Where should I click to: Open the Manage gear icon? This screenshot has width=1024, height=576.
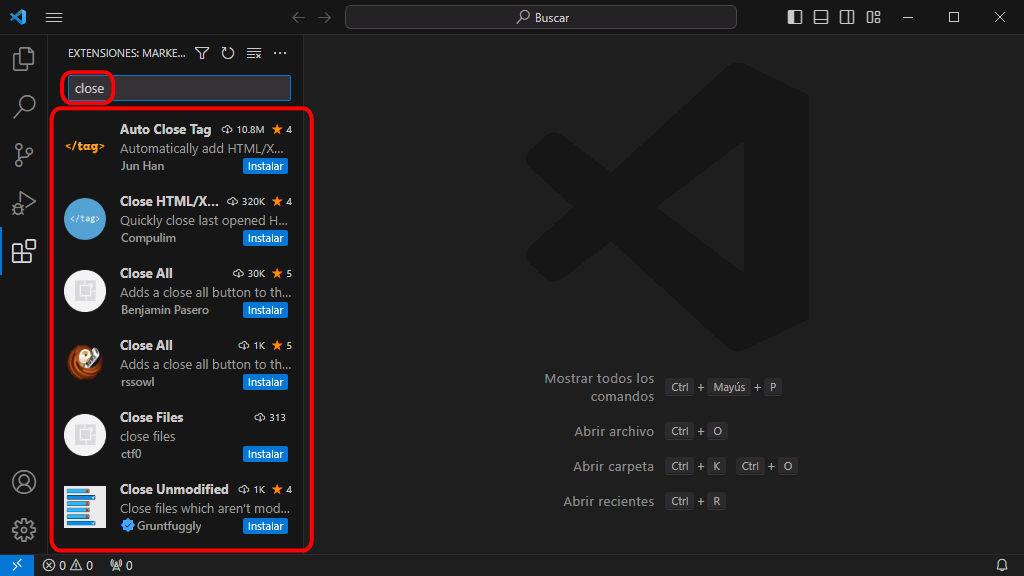[x=24, y=530]
